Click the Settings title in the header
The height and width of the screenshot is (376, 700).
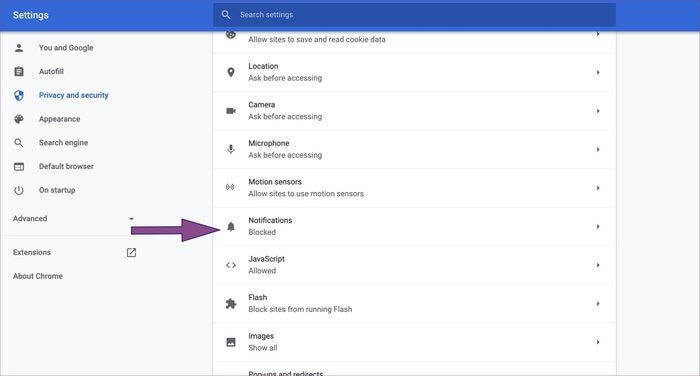pos(30,15)
